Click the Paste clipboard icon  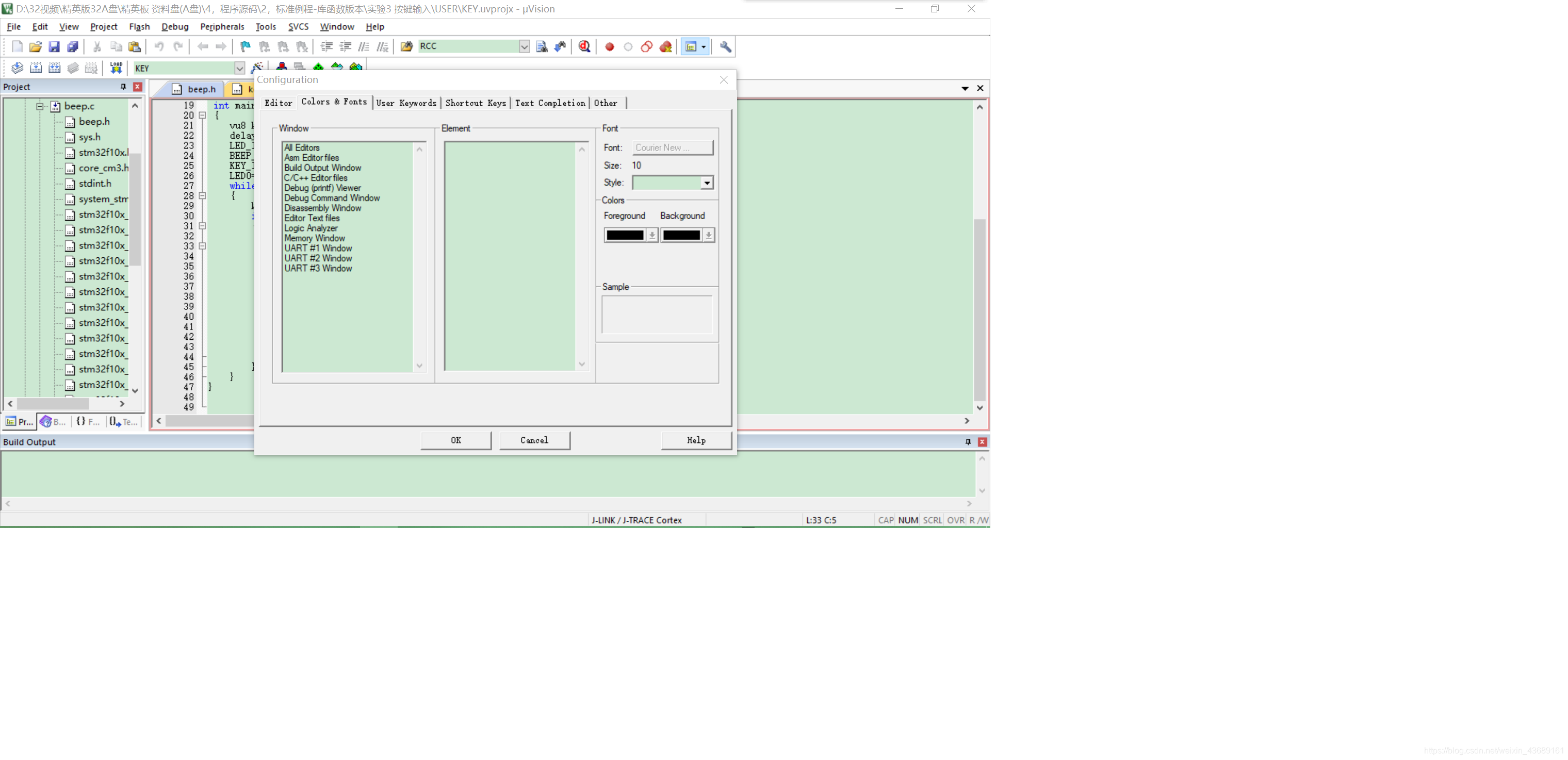pos(135,46)
